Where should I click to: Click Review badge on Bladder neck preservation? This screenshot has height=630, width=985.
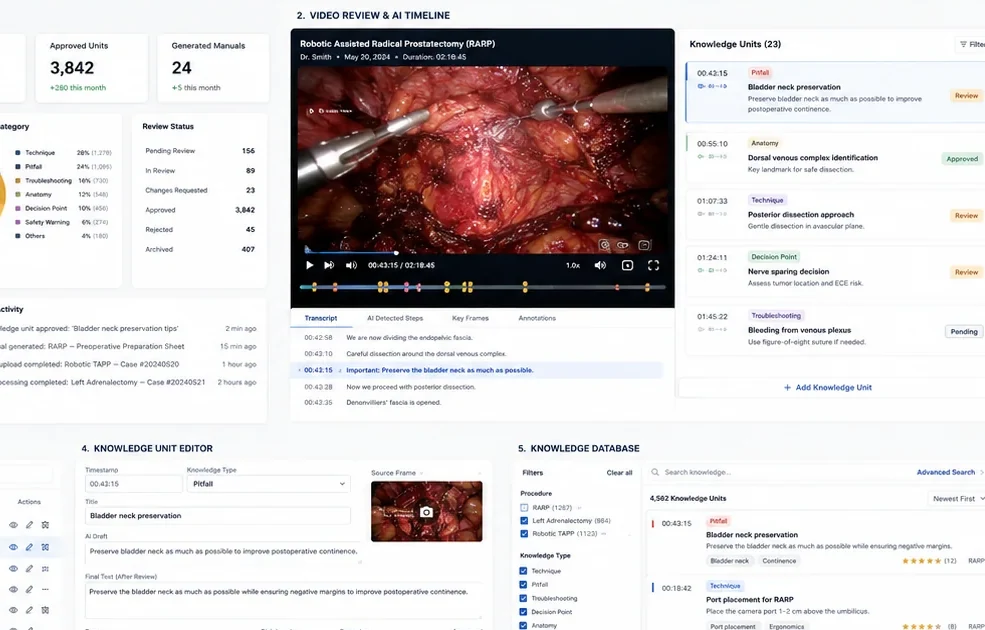(x=966, y=95)
